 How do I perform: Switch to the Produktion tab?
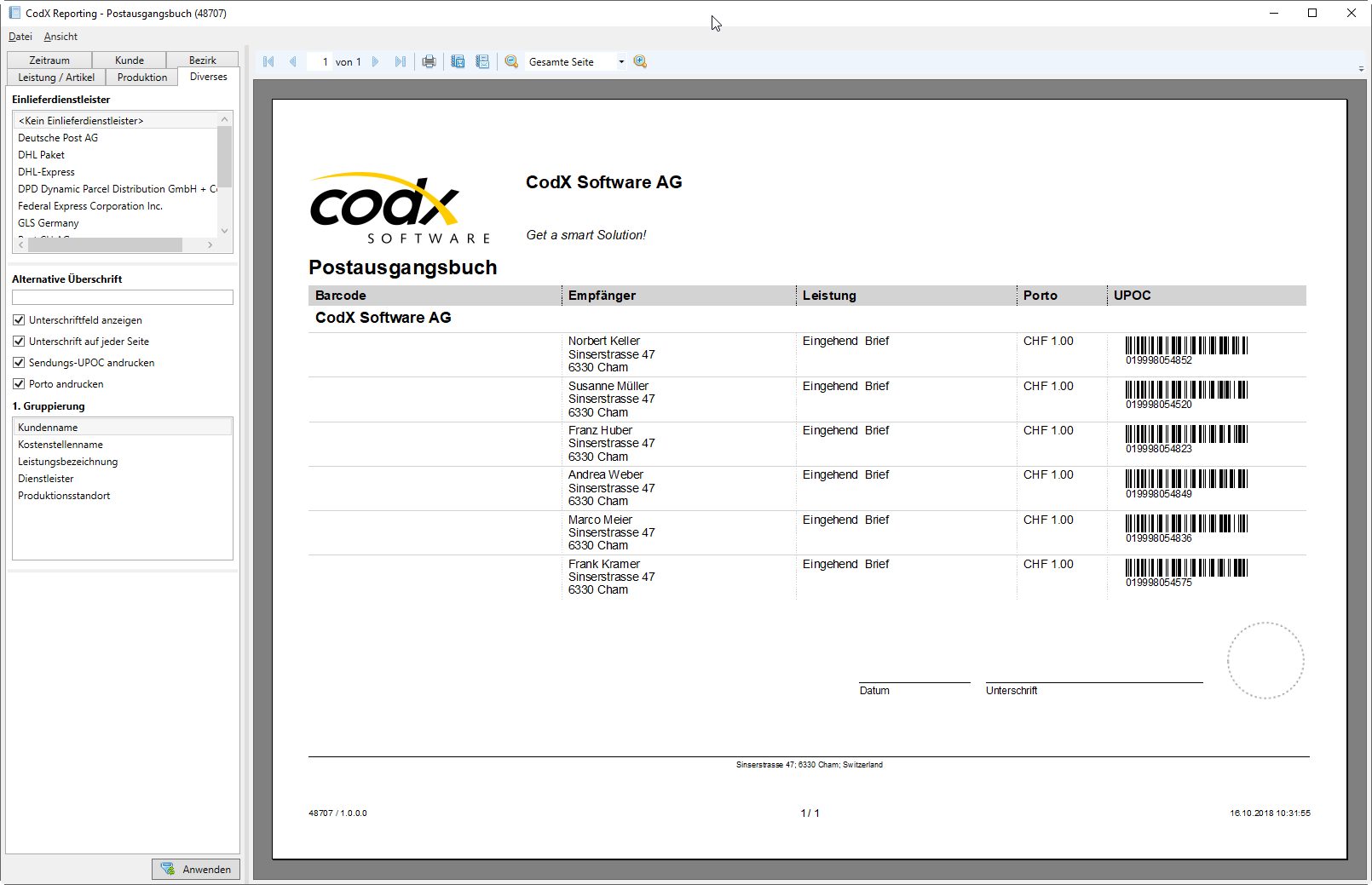click(141, 77)
